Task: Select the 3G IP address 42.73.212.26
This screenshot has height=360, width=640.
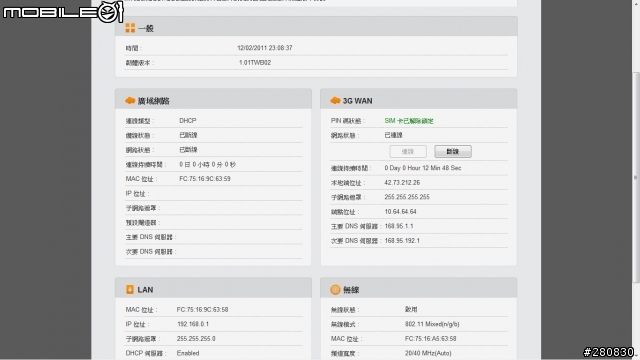Action: tap(402, 182)
